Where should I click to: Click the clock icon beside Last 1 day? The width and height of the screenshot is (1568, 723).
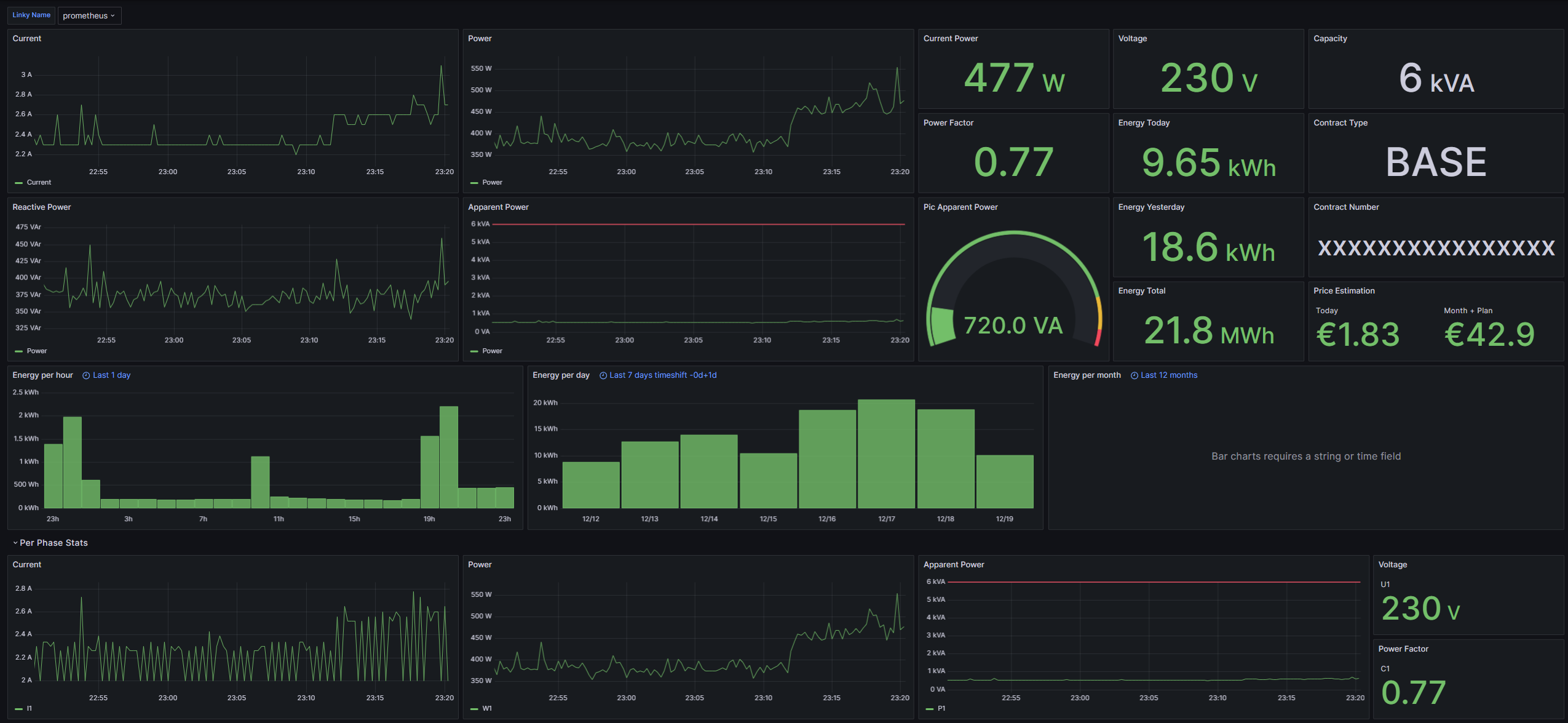point(86,375)
